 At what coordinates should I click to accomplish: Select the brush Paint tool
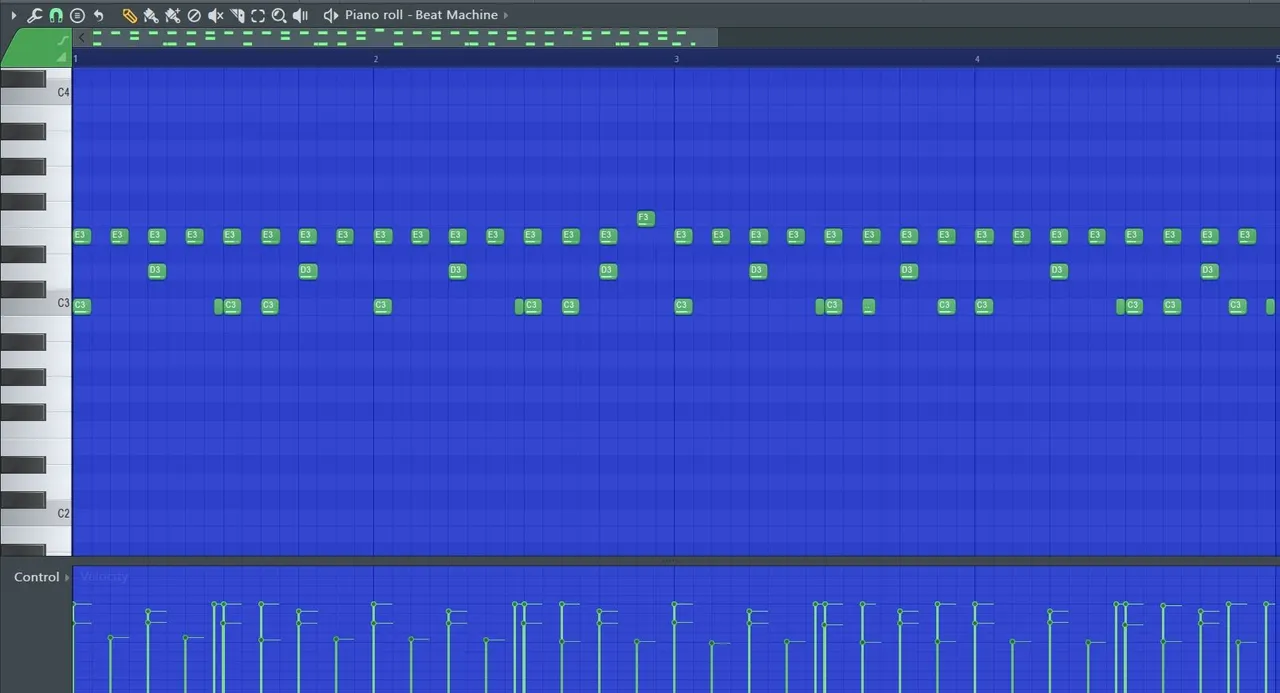151,15
